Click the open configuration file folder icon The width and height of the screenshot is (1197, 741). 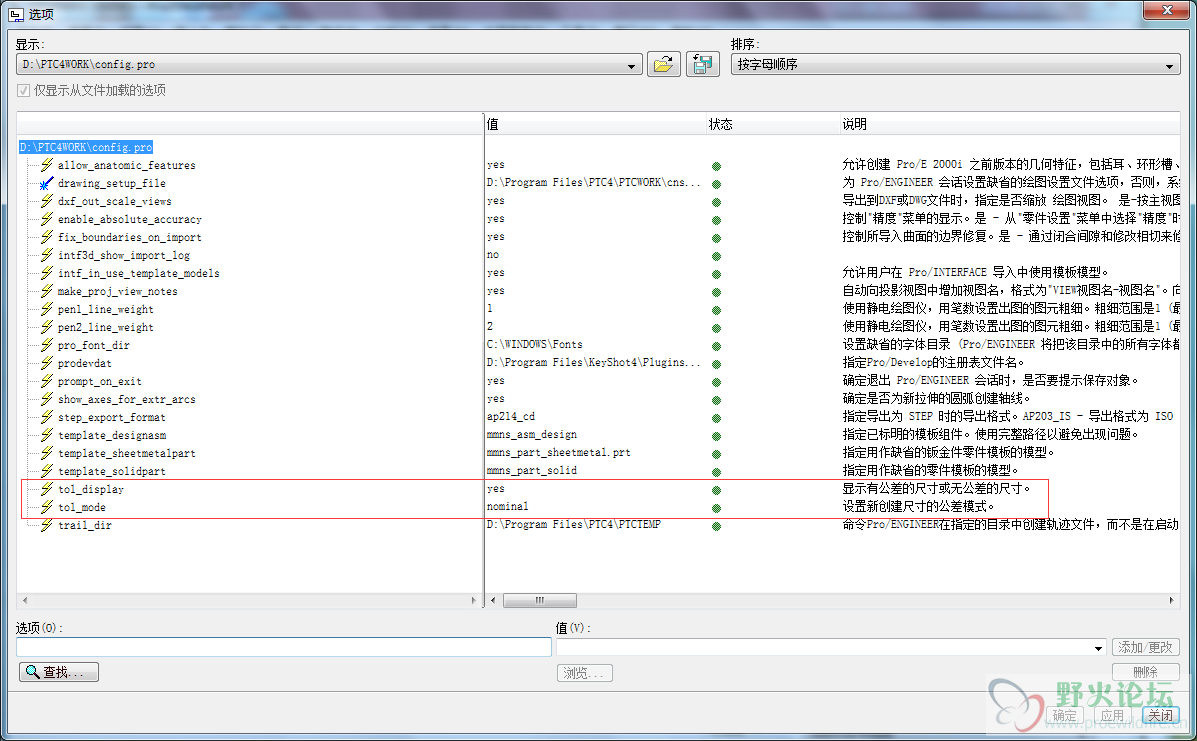point(663,64)
